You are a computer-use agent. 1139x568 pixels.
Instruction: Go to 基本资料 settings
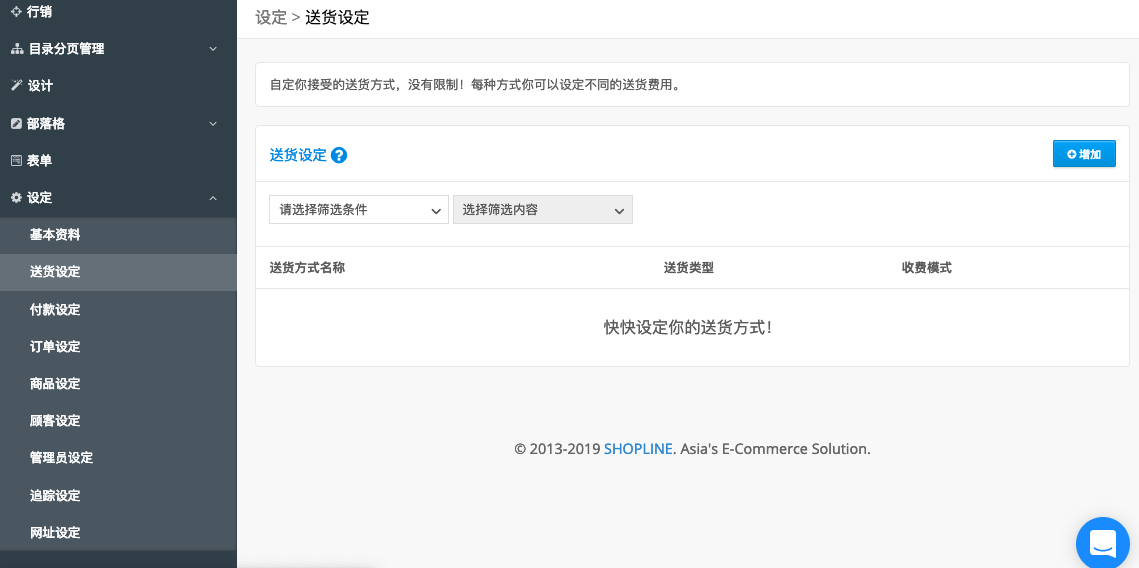(x=118, y=235)
